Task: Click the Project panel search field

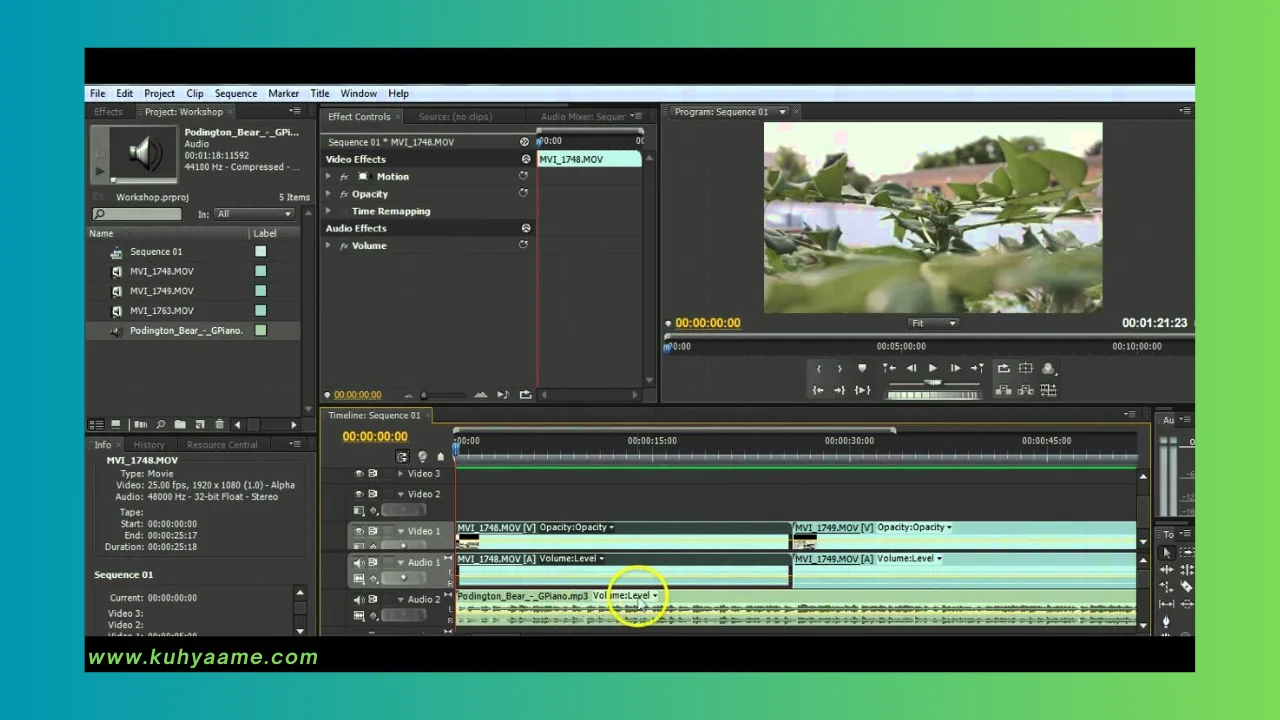Action: click(137, 214)
